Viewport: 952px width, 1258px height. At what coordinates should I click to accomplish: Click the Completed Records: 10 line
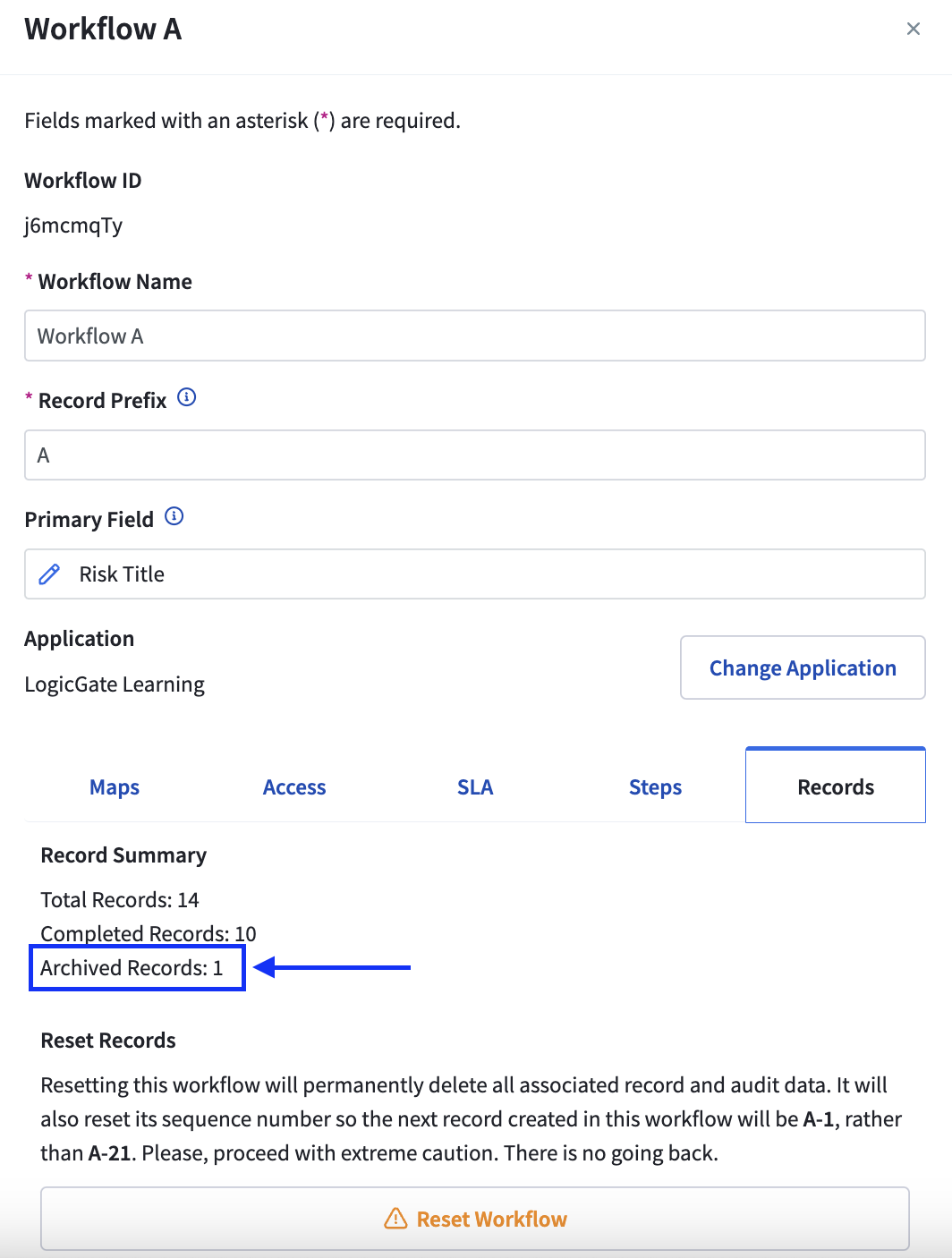(x=149, y=933)
